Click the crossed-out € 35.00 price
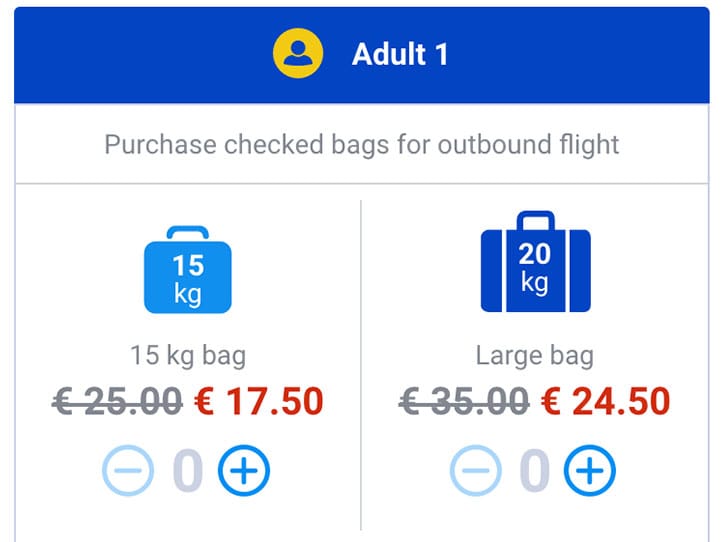Viewport: 722px width, 542px height. pos(464,402)
